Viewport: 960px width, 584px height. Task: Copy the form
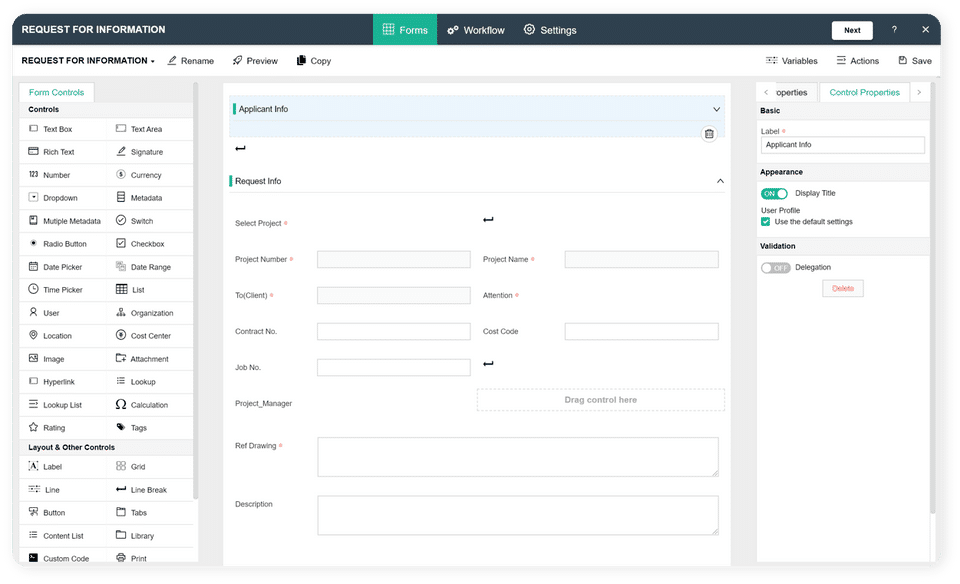(x=314, y=61)
